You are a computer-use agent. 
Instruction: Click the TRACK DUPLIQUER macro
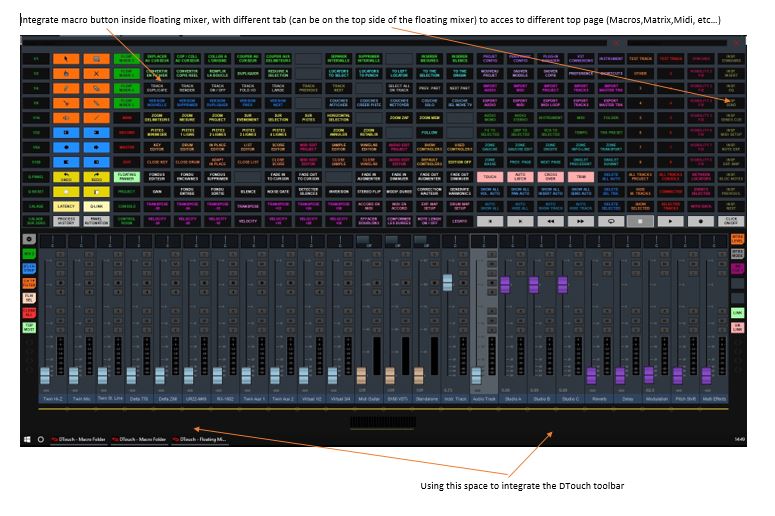[x=157, y=88]
